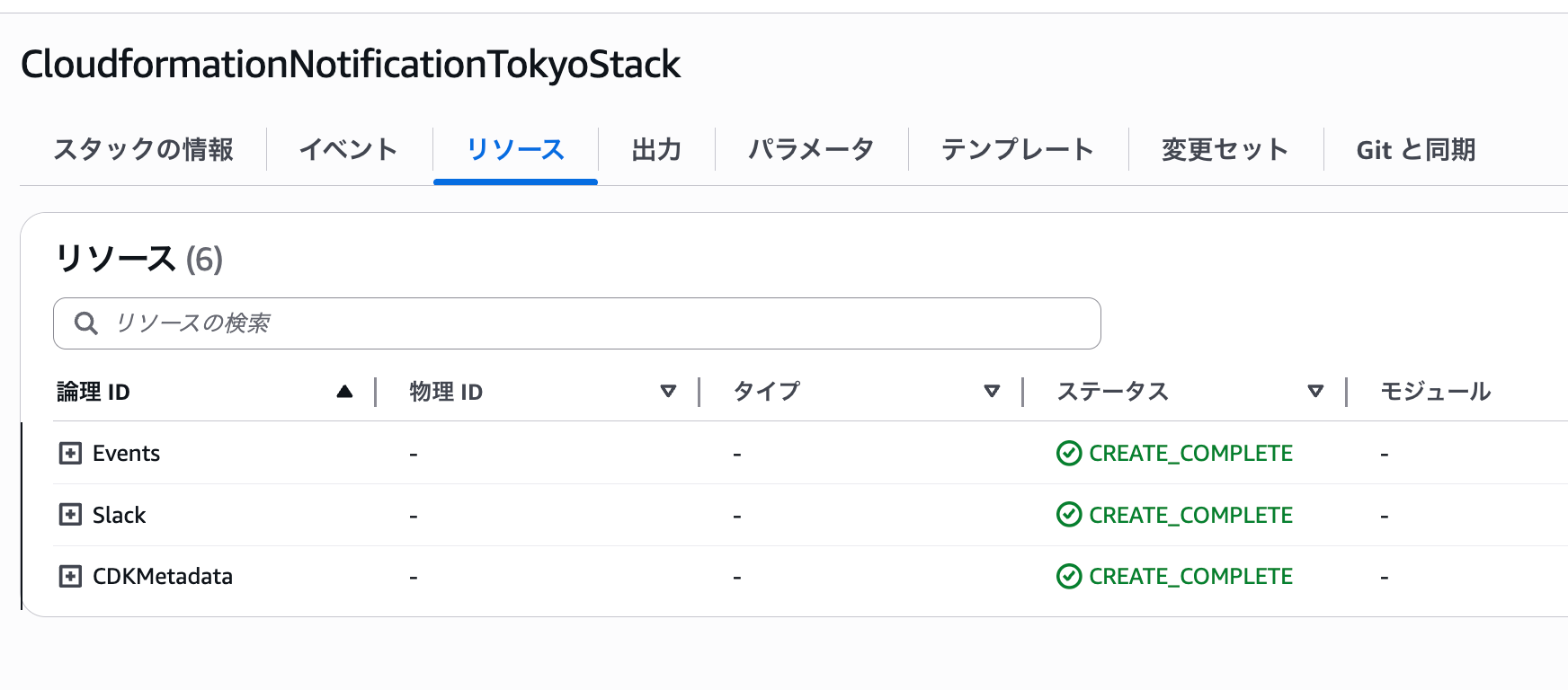Click the モジュール column header

click(1436, 392)
